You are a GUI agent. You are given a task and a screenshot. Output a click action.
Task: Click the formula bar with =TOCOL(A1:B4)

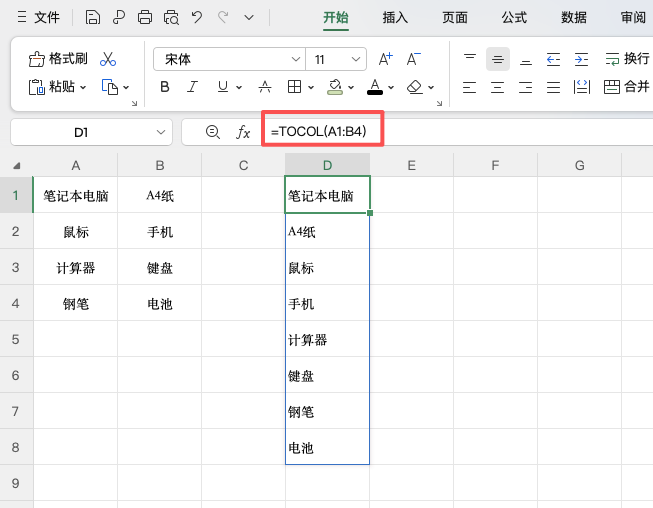[x=458, y=132]
